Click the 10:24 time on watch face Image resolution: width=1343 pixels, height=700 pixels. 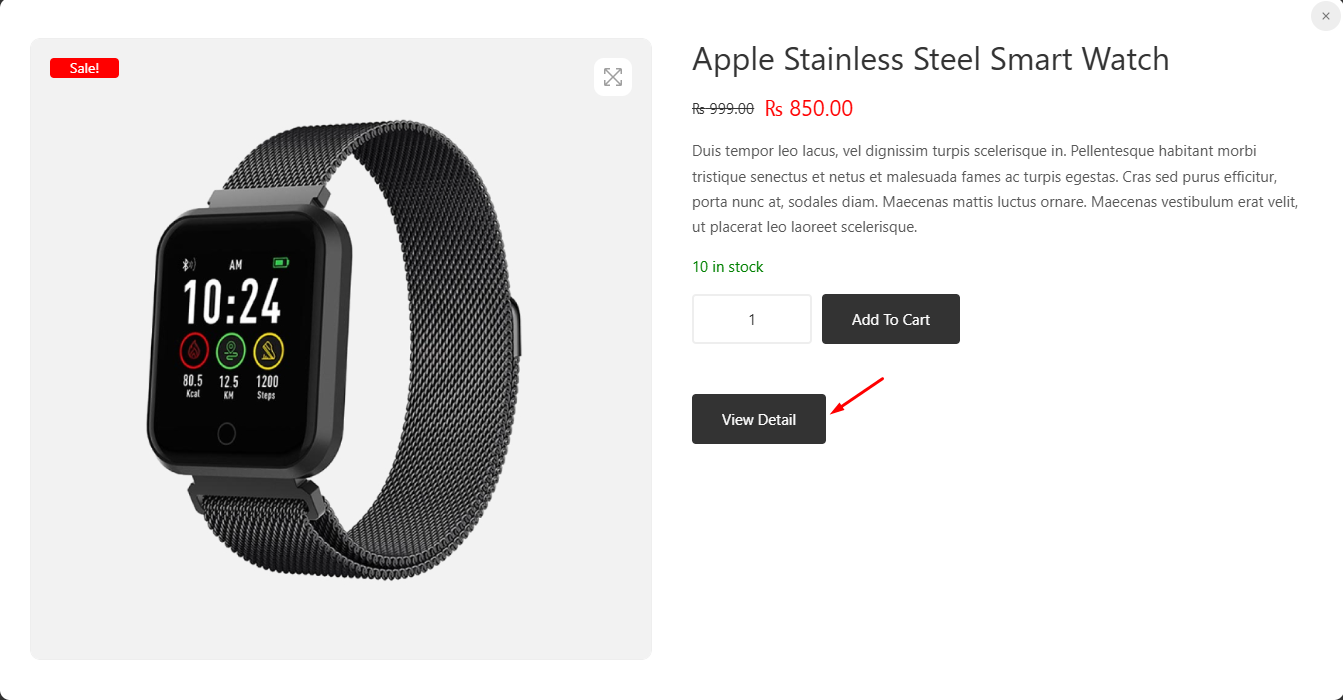[232, 302]
